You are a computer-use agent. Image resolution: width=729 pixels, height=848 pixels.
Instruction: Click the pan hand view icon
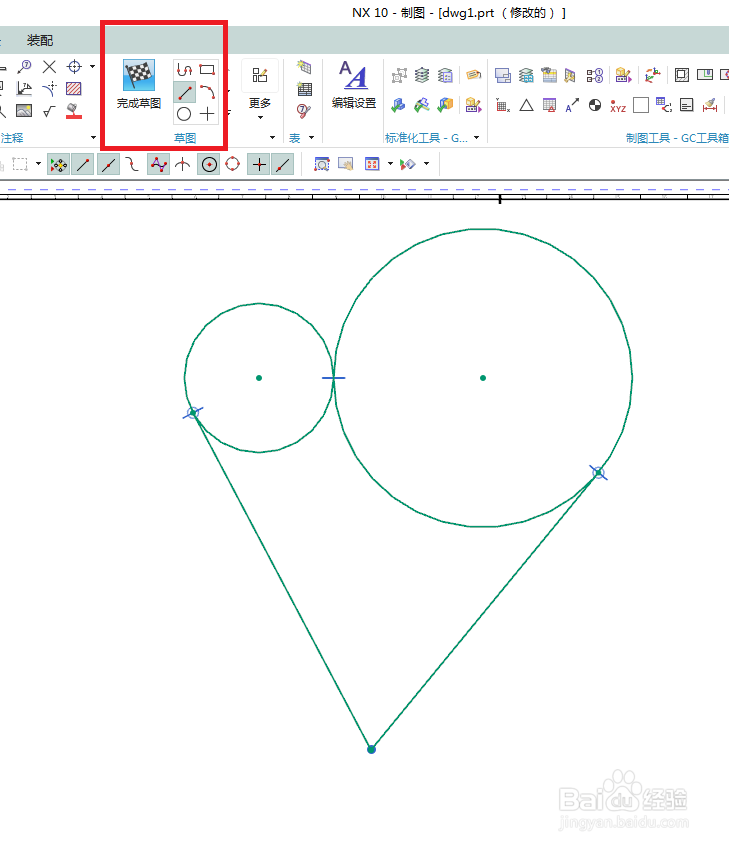pyautogui.click(x=346, y=164)
